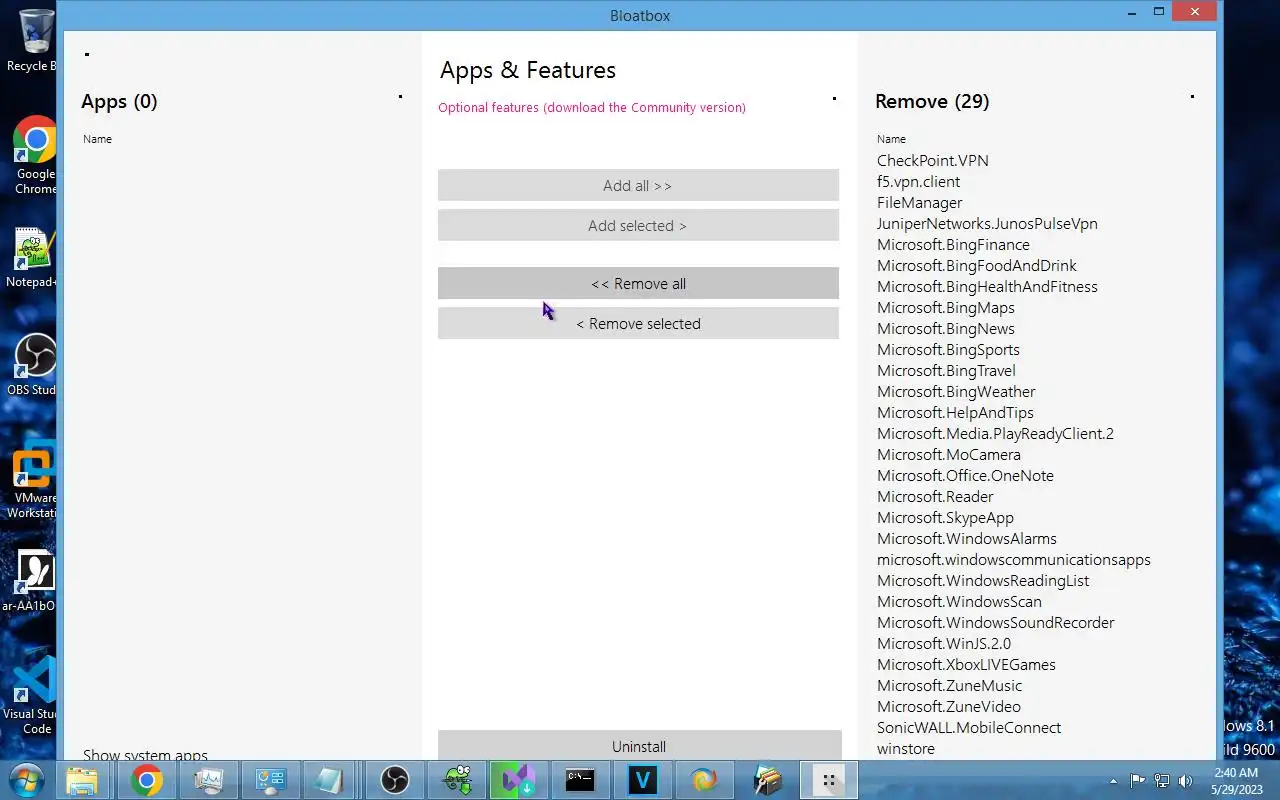Launch Chrome from the taskbar
The image size is (1280, 800).
tap(146, 779)
